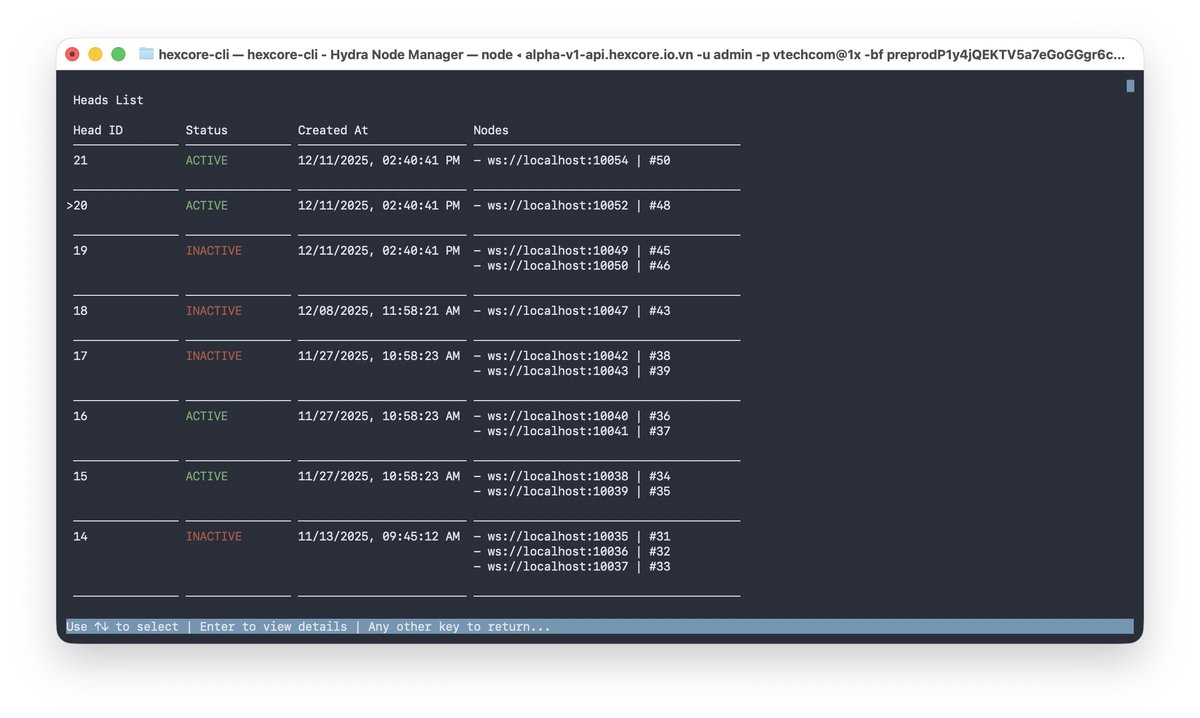This screenshot has height=718, width=1200.
Task: Click created date of head 18
Action: [x=379, y=311]
